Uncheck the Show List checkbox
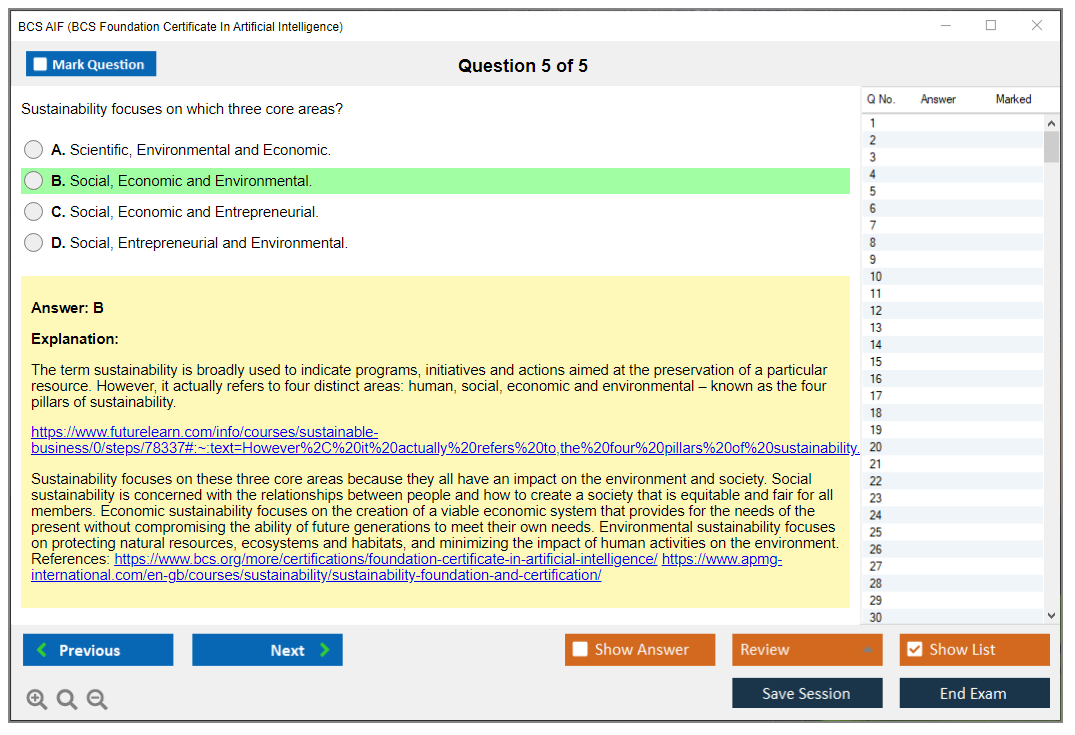The image size is (1075, 735). (x=914, y=650)
